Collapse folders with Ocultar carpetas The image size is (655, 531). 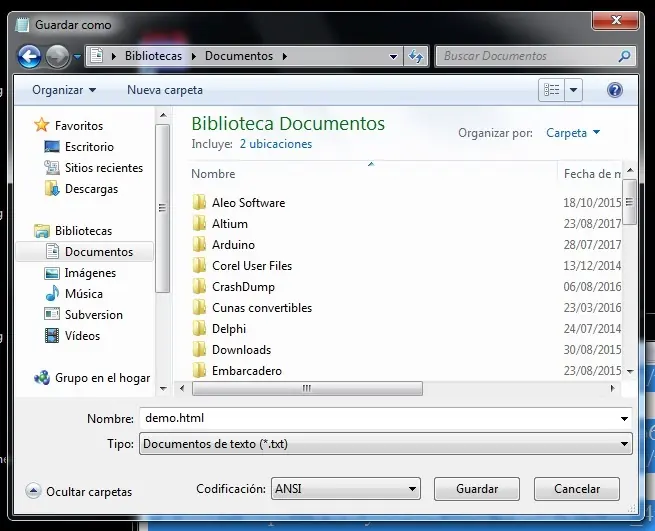click(x=79, y=491)
